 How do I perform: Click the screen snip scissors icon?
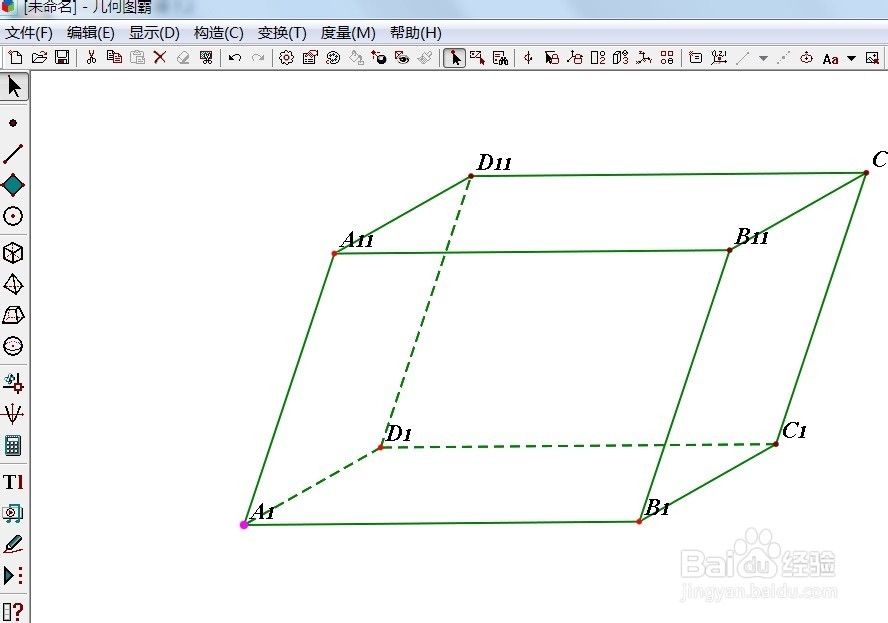coord(206,57)
